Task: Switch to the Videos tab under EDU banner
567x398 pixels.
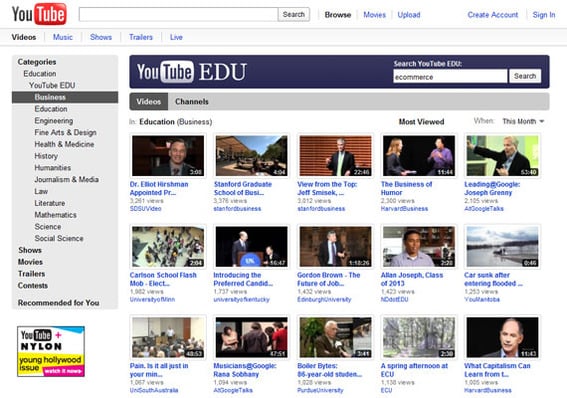Action: tap(149, 102)
